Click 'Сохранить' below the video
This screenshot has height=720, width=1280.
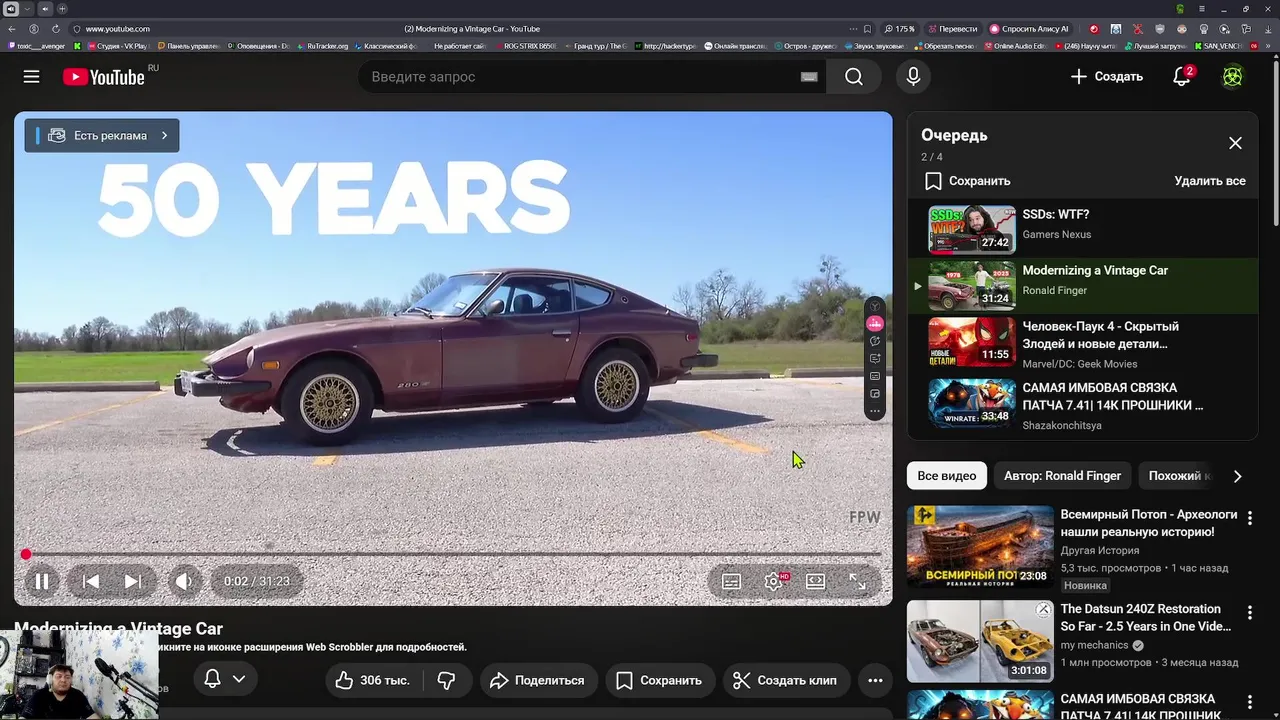pyautogui.click(x=659, y=680)
